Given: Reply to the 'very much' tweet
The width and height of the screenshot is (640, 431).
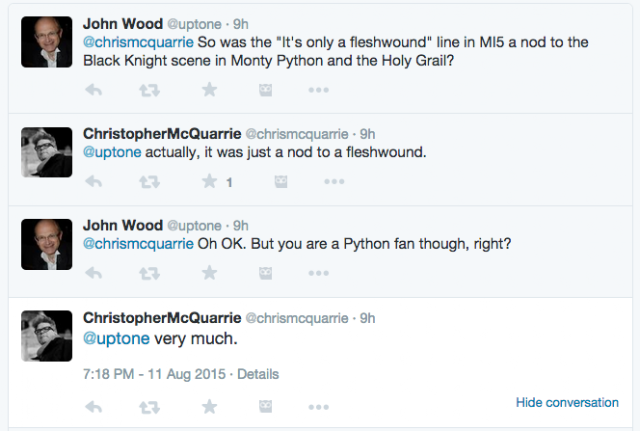Looking at the screenshot, I should 93,407.
